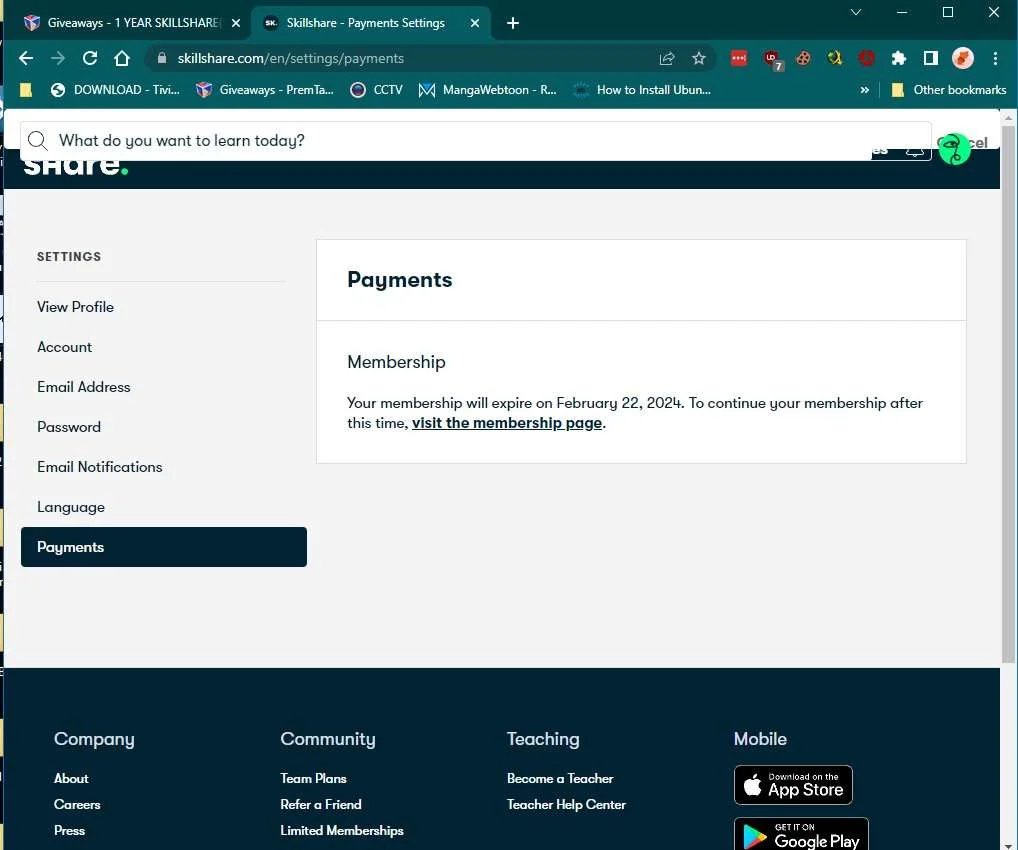Click the Get it on Google Play badge
The width and height of the screenshot is (1018, 850).
coord(801,834)
